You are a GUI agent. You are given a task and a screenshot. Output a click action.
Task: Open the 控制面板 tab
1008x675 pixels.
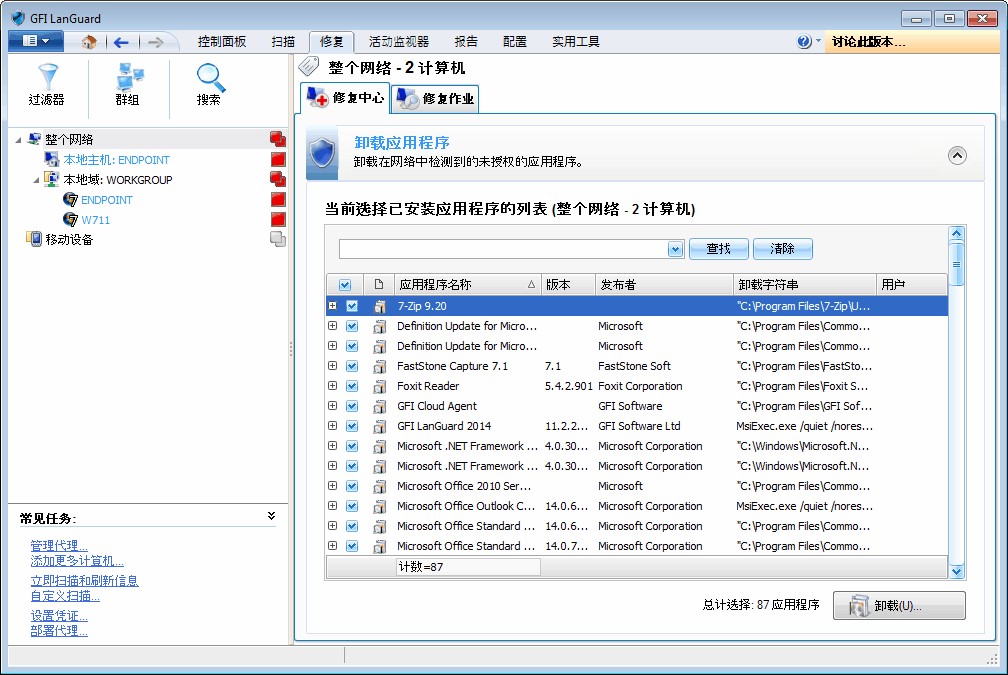[222, 42]
